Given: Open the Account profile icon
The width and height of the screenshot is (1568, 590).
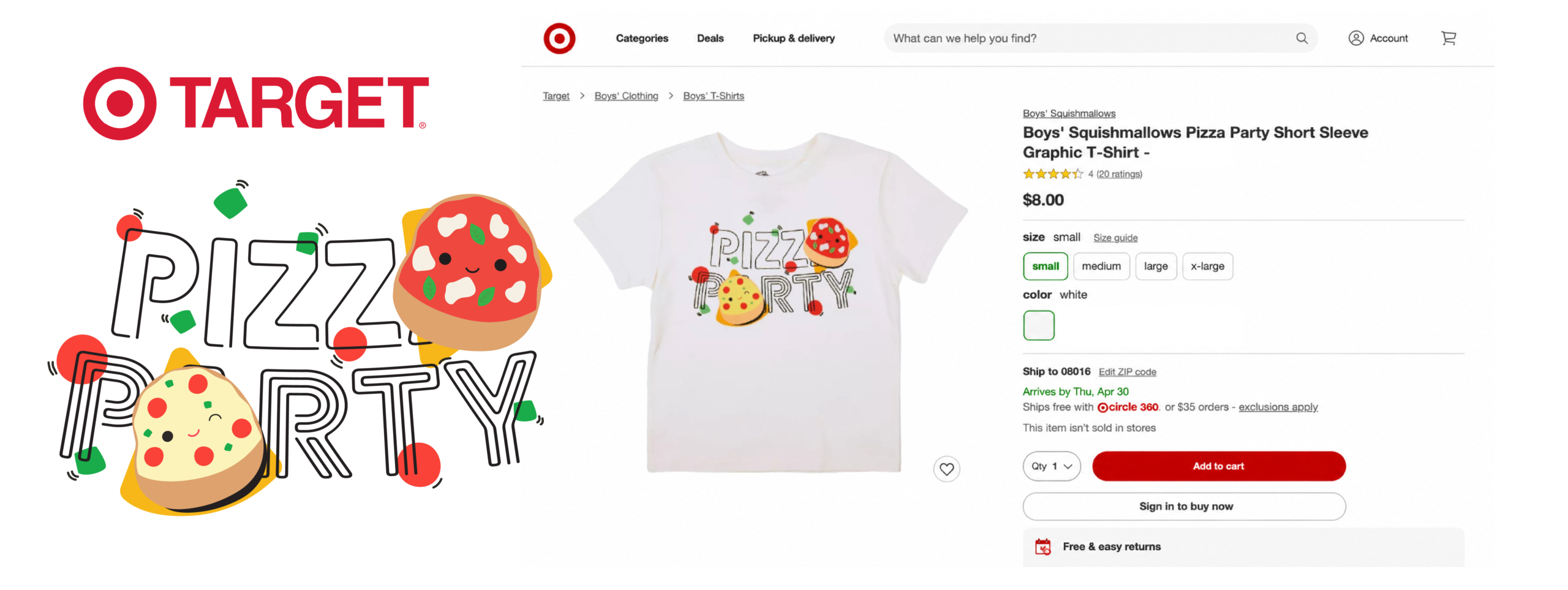Looking at the screenshot, I should [1355, 38].
